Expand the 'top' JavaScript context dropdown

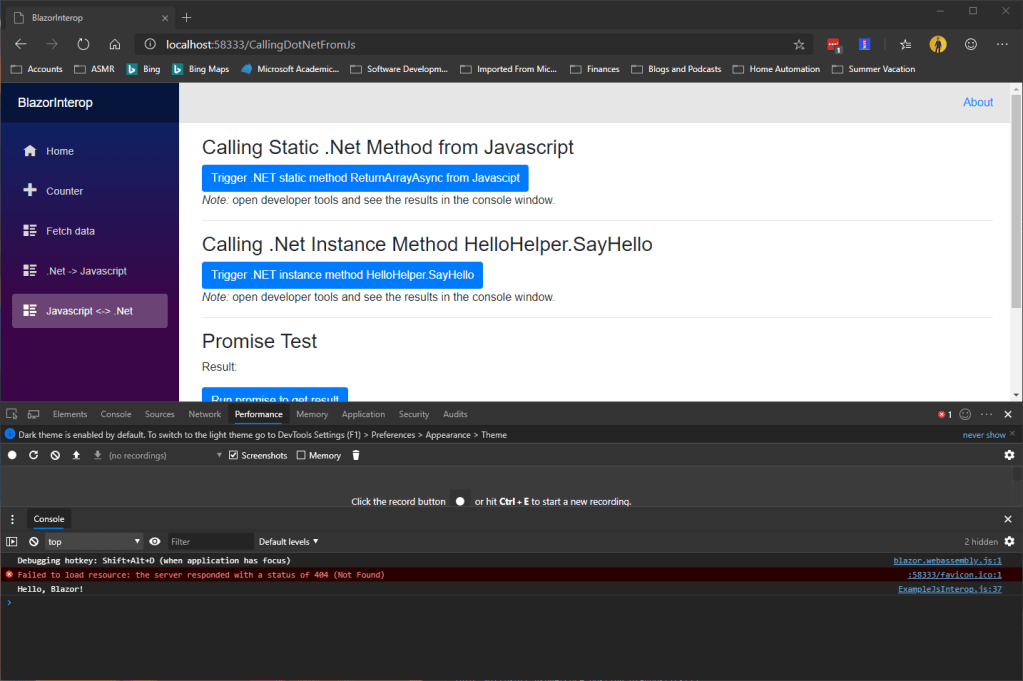[94, 541]
